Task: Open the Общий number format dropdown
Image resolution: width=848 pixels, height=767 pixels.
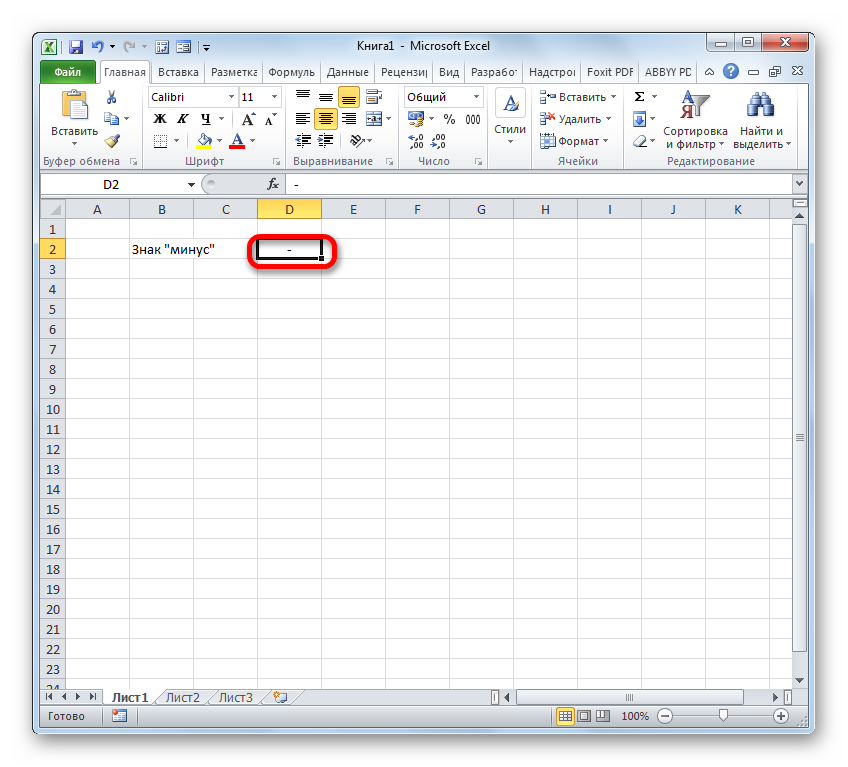Action: click(476, 97)
